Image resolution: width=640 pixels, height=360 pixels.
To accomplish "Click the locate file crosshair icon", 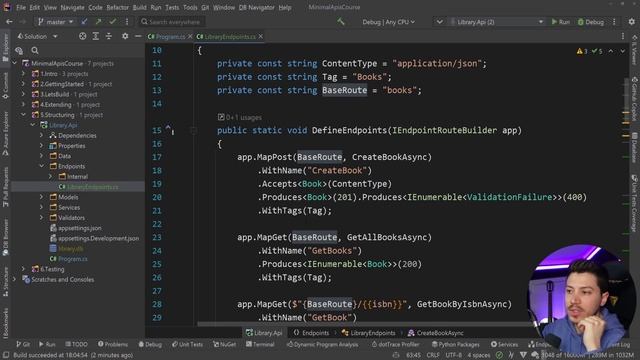I will (82, 36).
